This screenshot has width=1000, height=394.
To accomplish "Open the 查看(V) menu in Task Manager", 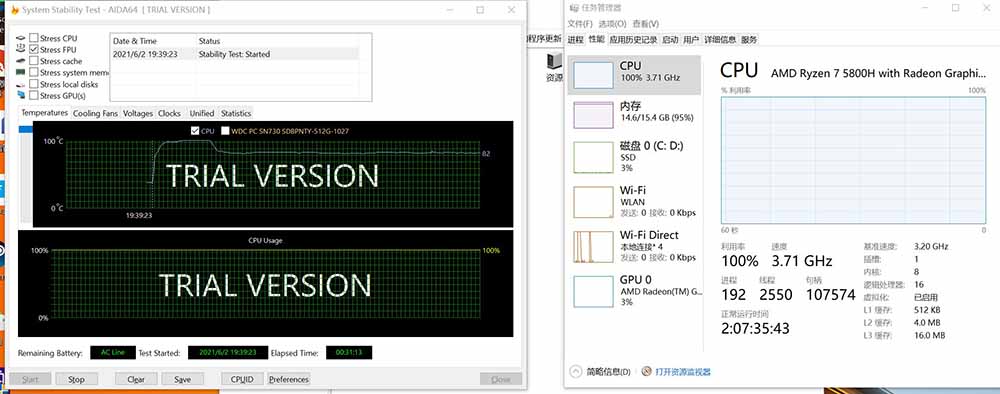I will (x=645, y=24).
